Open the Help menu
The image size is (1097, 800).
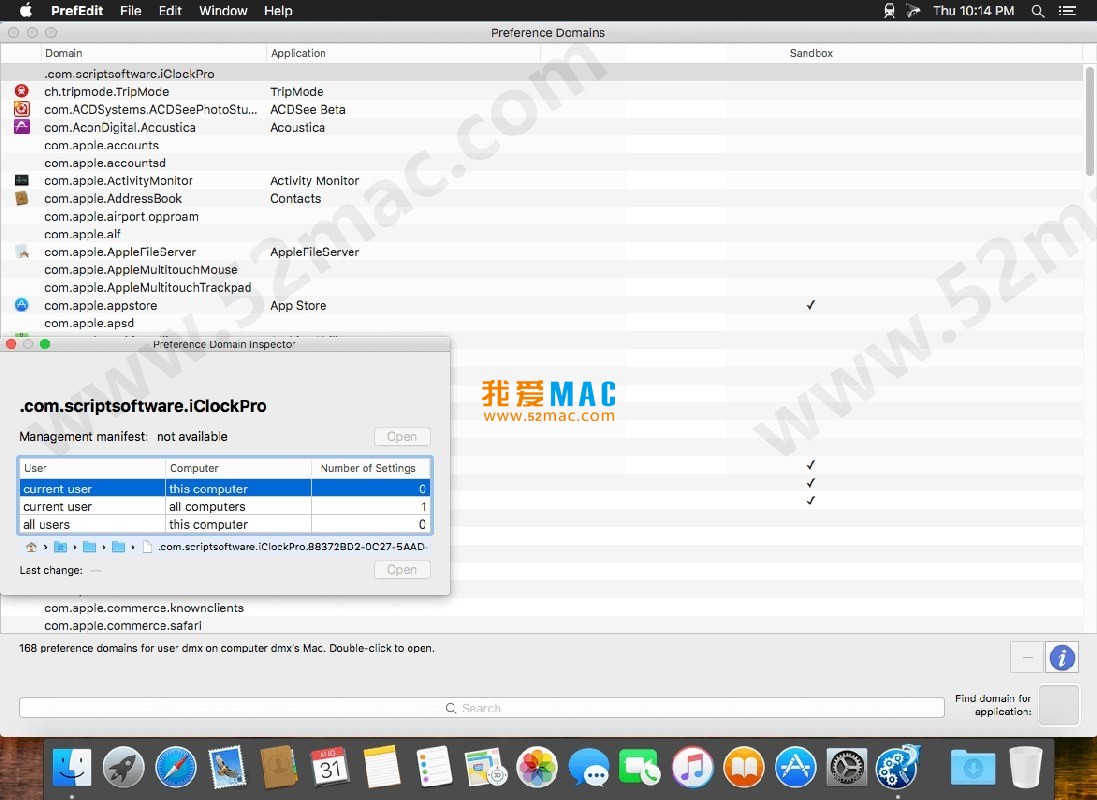pos(278,10)
